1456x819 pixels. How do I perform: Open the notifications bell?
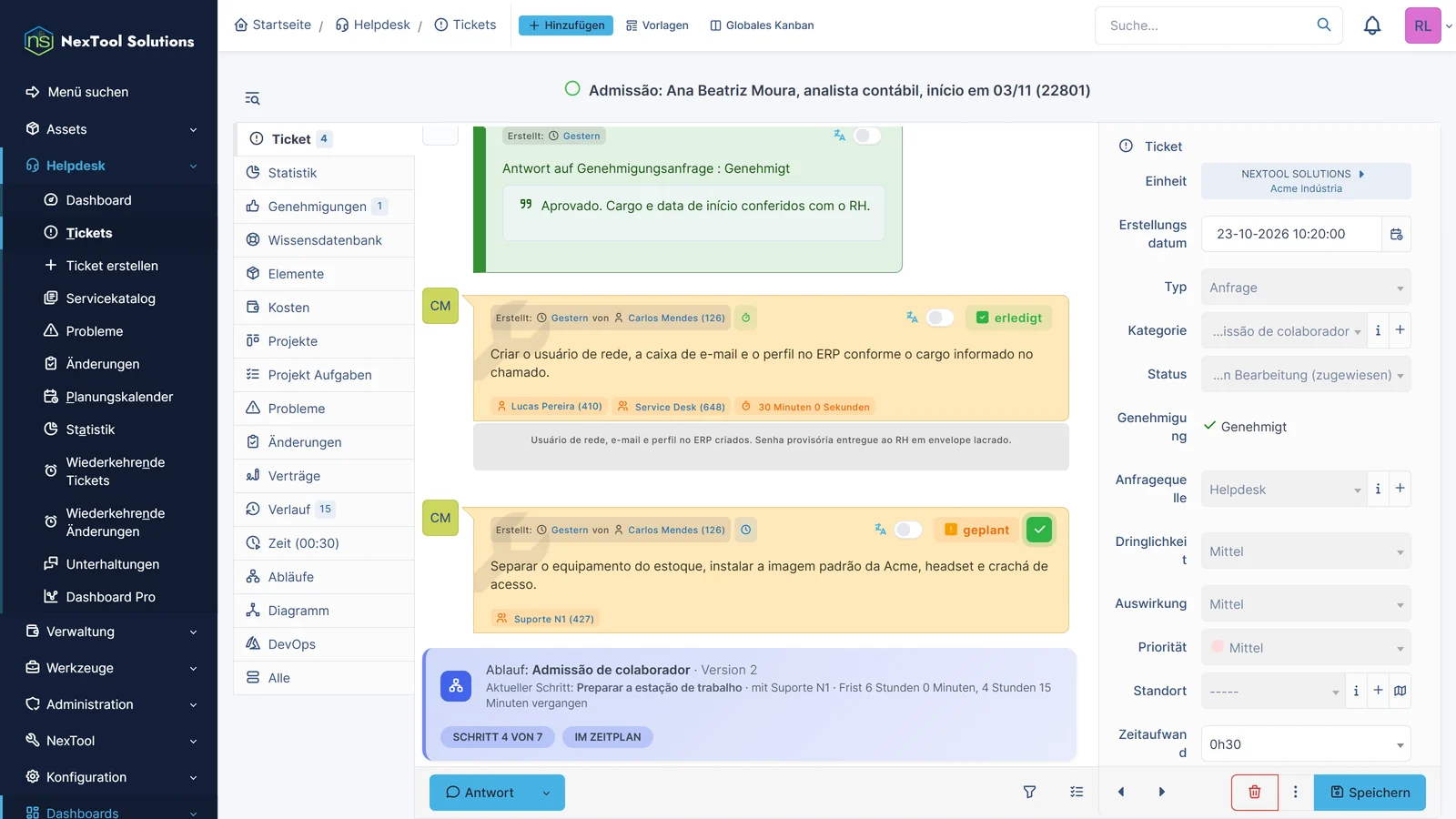pyautogui.click(x=1372, y=25)
